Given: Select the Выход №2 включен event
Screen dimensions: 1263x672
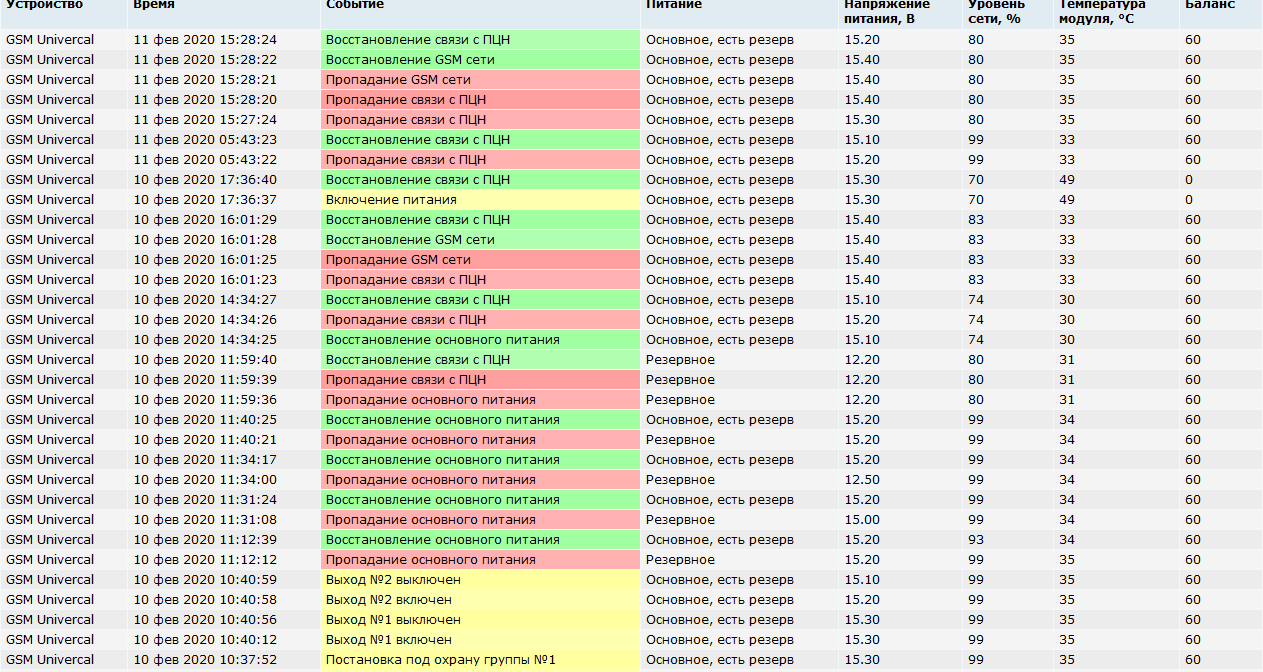Looking at the screenshot, I should (481, 600).
